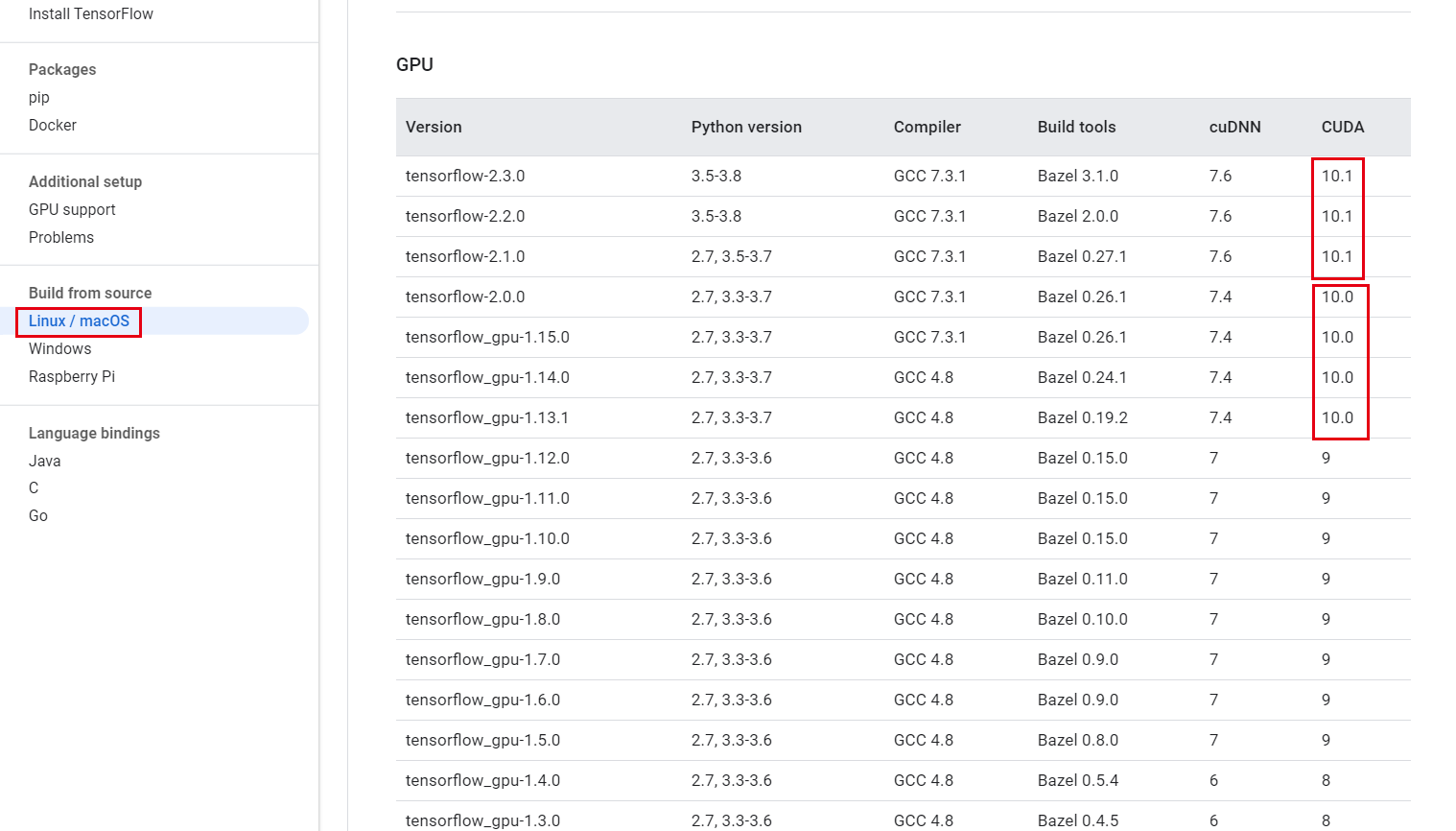
Task: Select the tensorflow-2.0.0 version cell
Action: tap(465, 297)
